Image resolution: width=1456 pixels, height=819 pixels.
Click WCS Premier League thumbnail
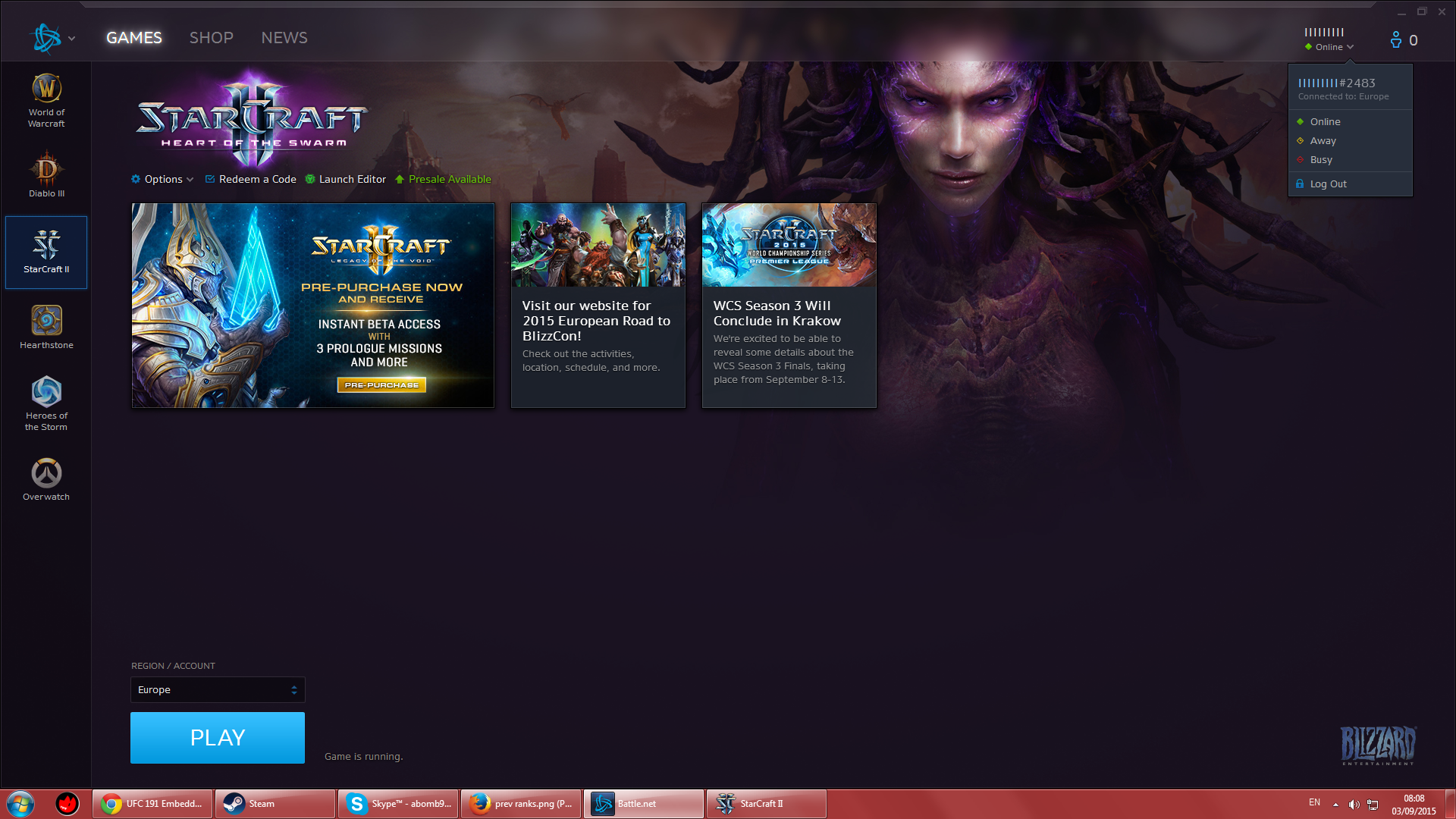coord(789,245)
